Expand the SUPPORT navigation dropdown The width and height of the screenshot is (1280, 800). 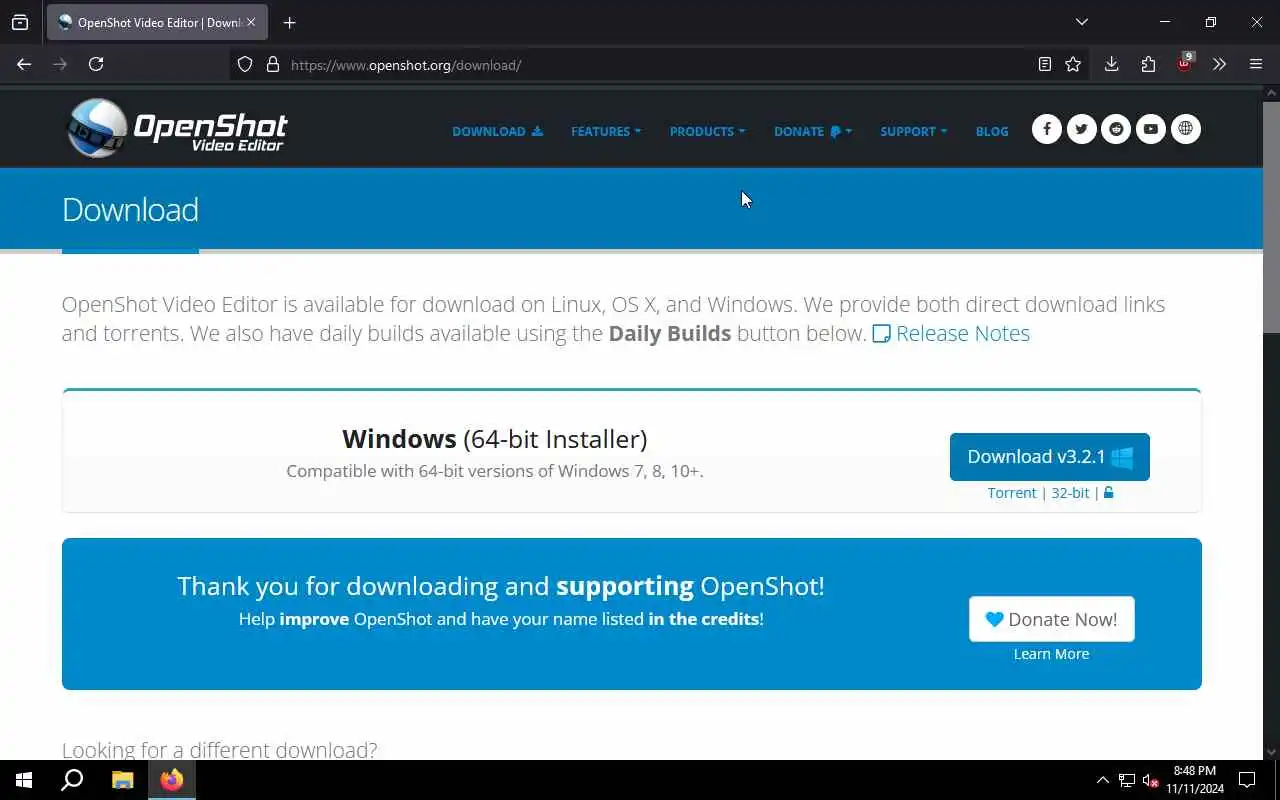pos(913,131)
